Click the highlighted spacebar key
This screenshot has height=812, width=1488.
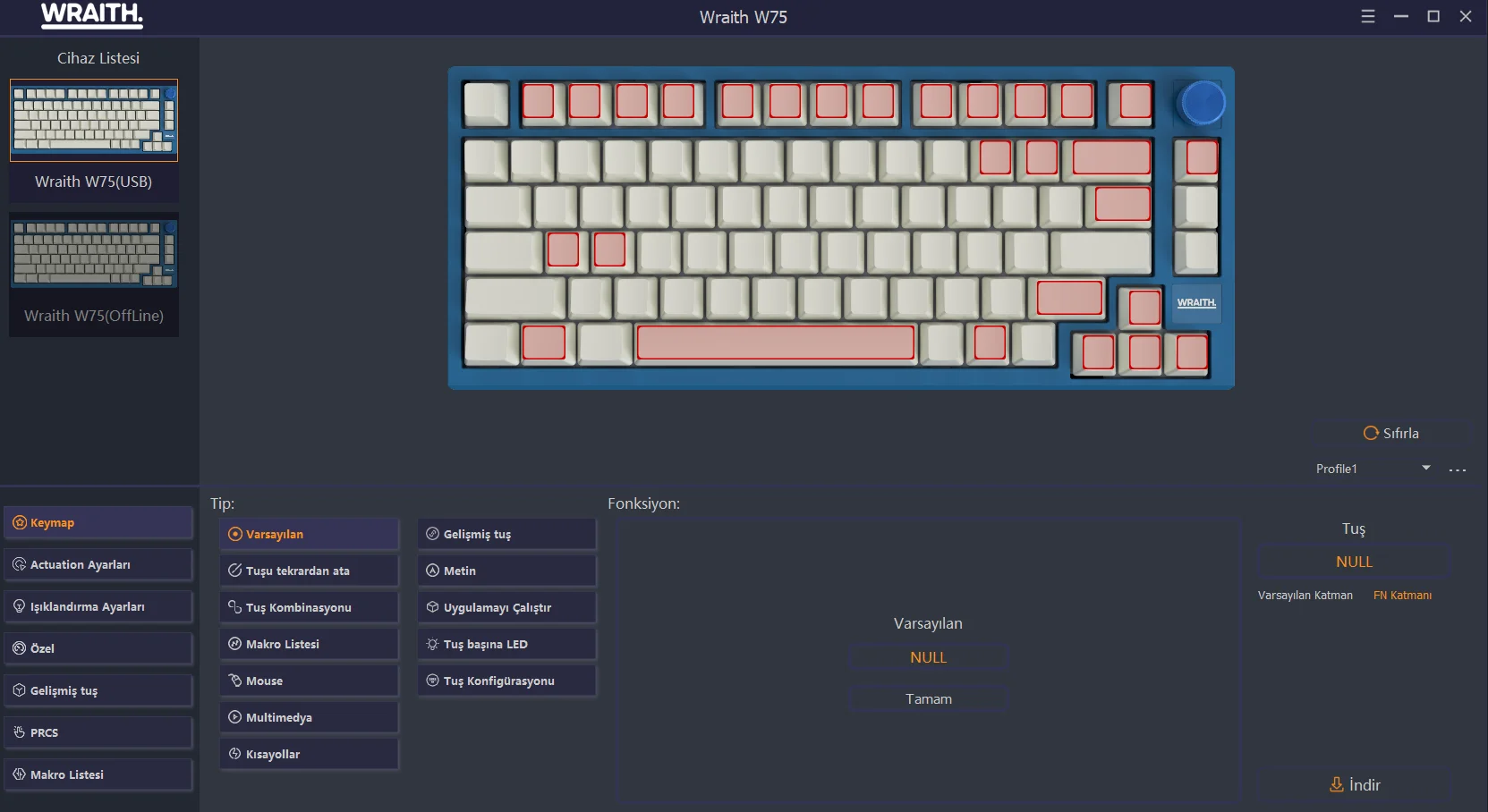click(776, 343)
